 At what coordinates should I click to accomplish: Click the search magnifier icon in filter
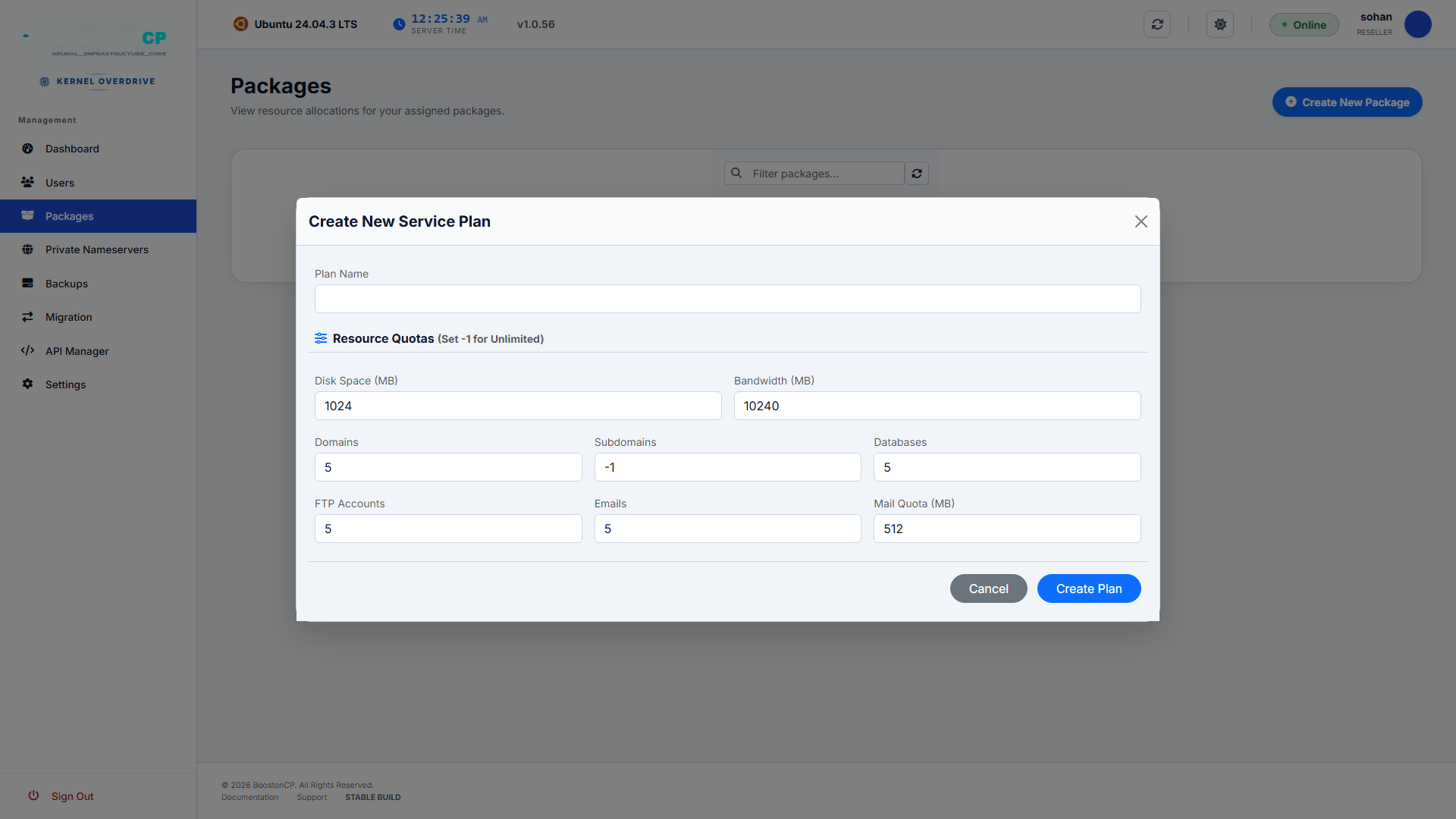tap(736, 173)
